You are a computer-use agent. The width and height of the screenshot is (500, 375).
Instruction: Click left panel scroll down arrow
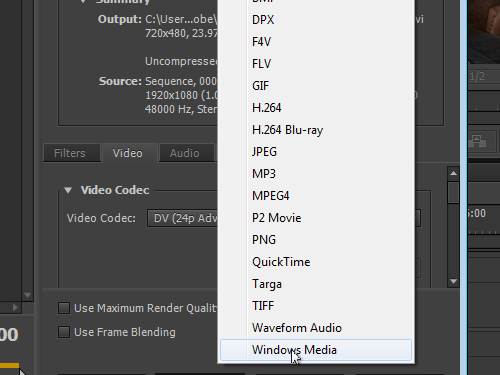click(27, 295)
